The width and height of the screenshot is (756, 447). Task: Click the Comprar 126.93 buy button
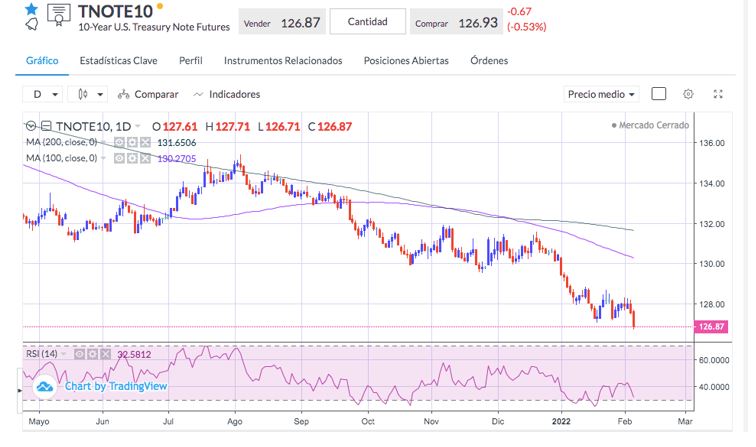coord(456,23)
